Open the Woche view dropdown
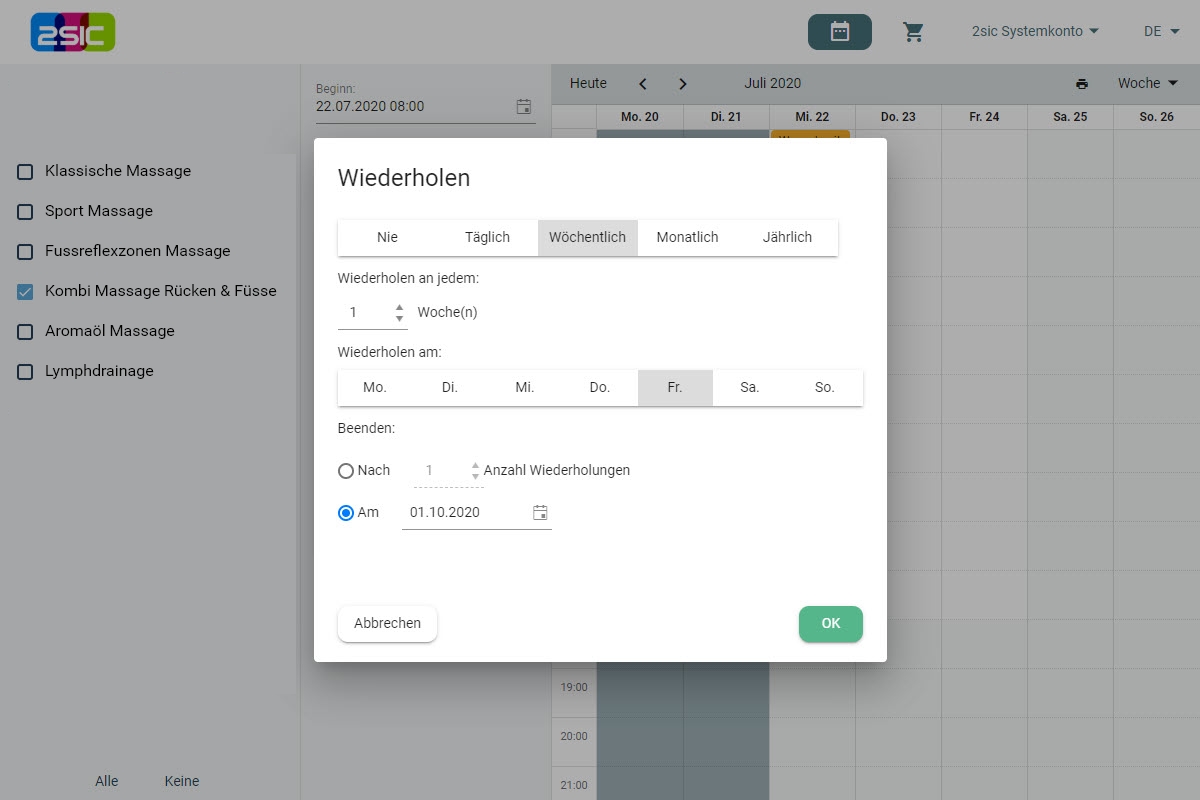Screen dimensions: 1200x800 click(x=1147, y=83)
